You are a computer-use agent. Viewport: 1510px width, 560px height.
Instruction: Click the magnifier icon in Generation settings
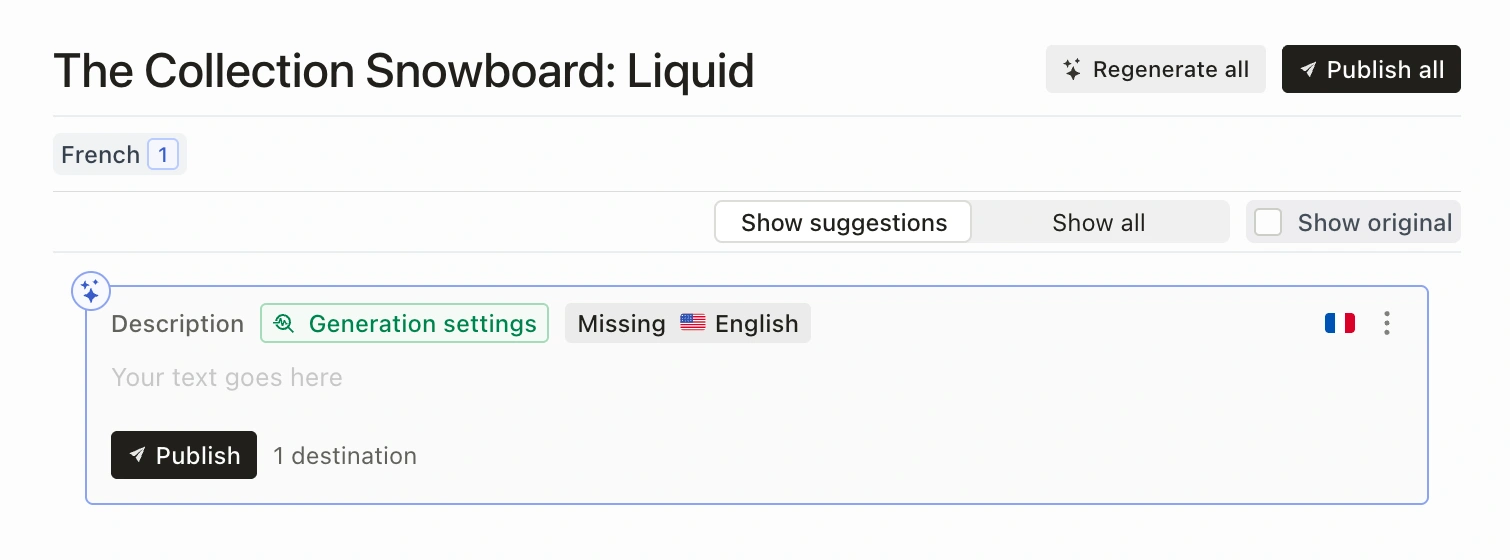click(x=284, y=324)
